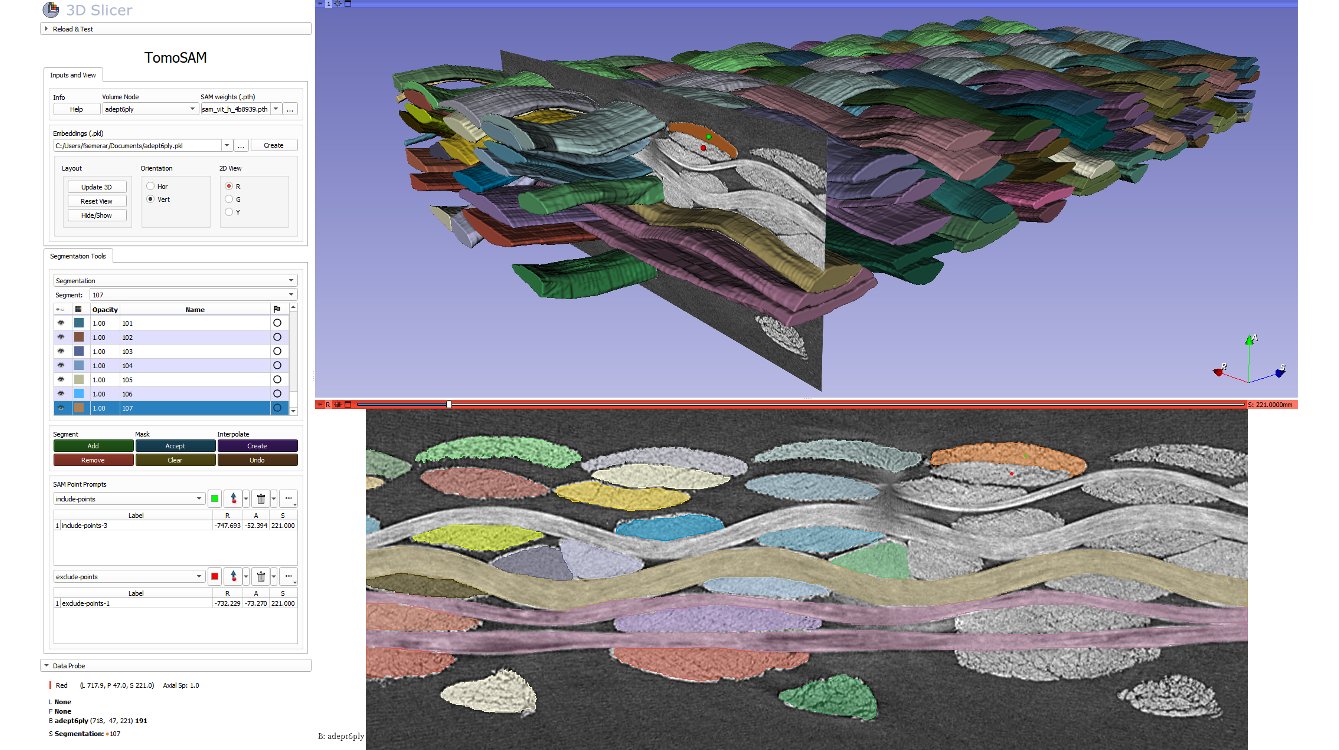Open more options for the include-points list

tap(288, 498)
